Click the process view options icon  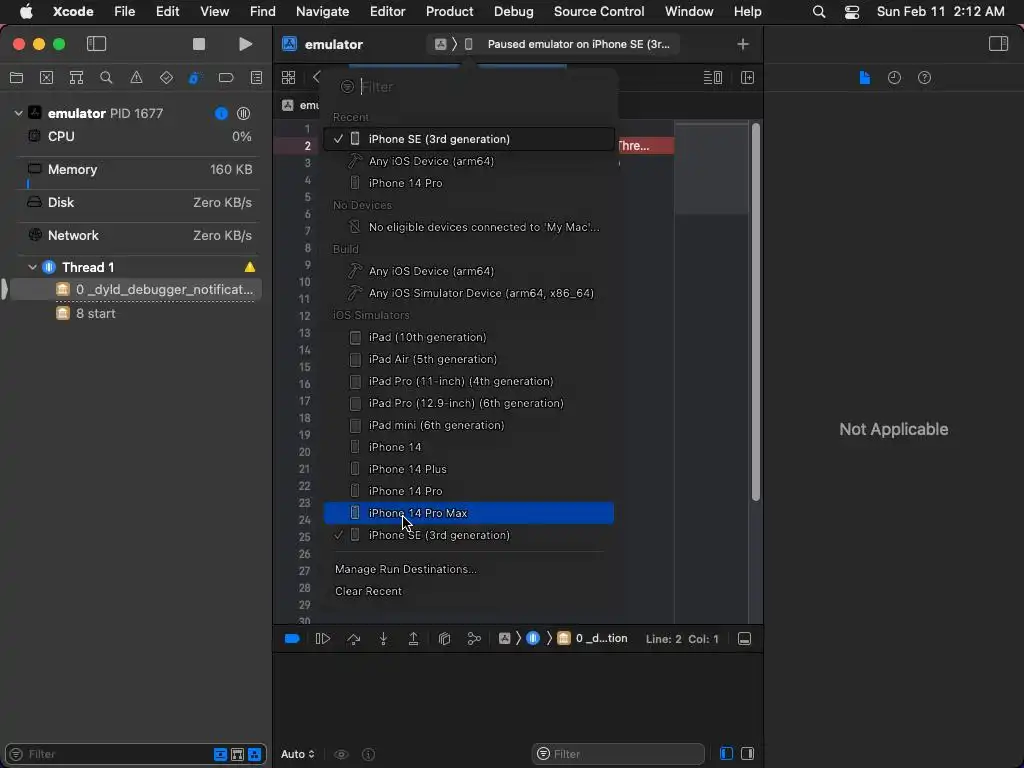[244, 113]
